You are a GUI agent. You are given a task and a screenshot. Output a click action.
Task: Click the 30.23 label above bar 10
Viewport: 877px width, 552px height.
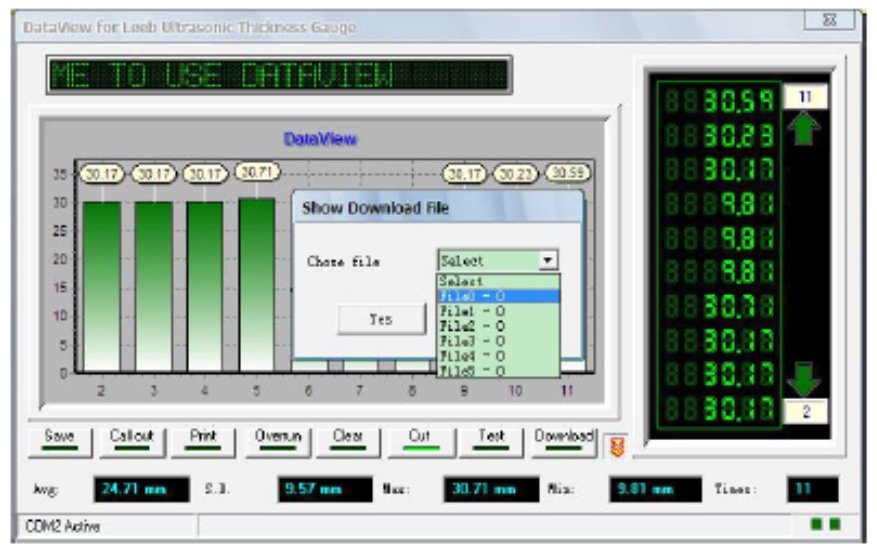tap(515, 174)
